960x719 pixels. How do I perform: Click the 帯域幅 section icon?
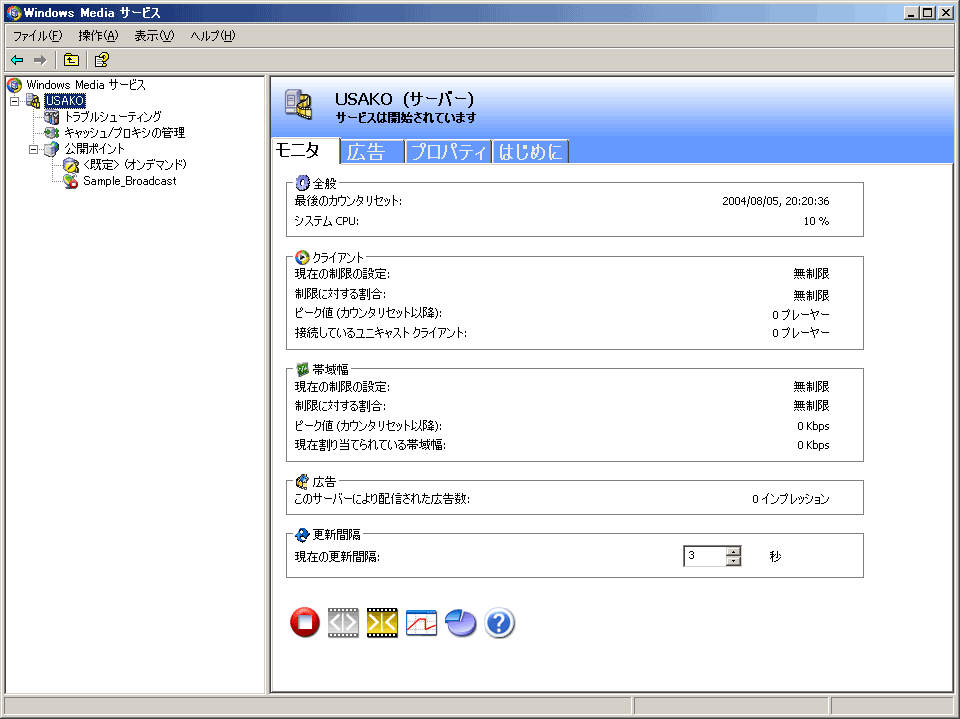pos(302,370)
